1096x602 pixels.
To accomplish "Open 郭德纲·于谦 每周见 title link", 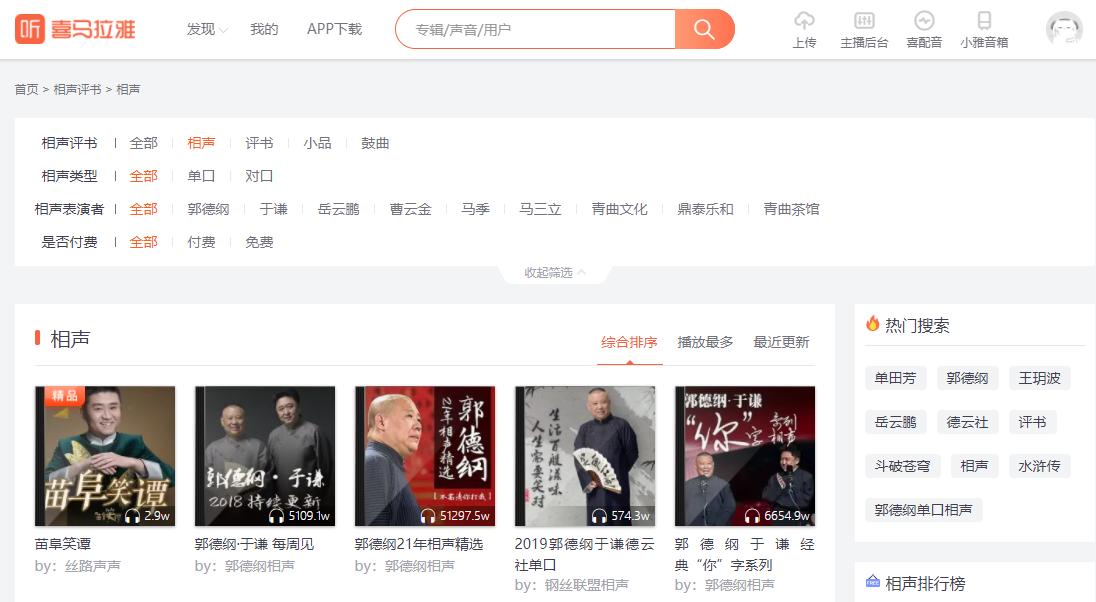I will click(254, 544).
